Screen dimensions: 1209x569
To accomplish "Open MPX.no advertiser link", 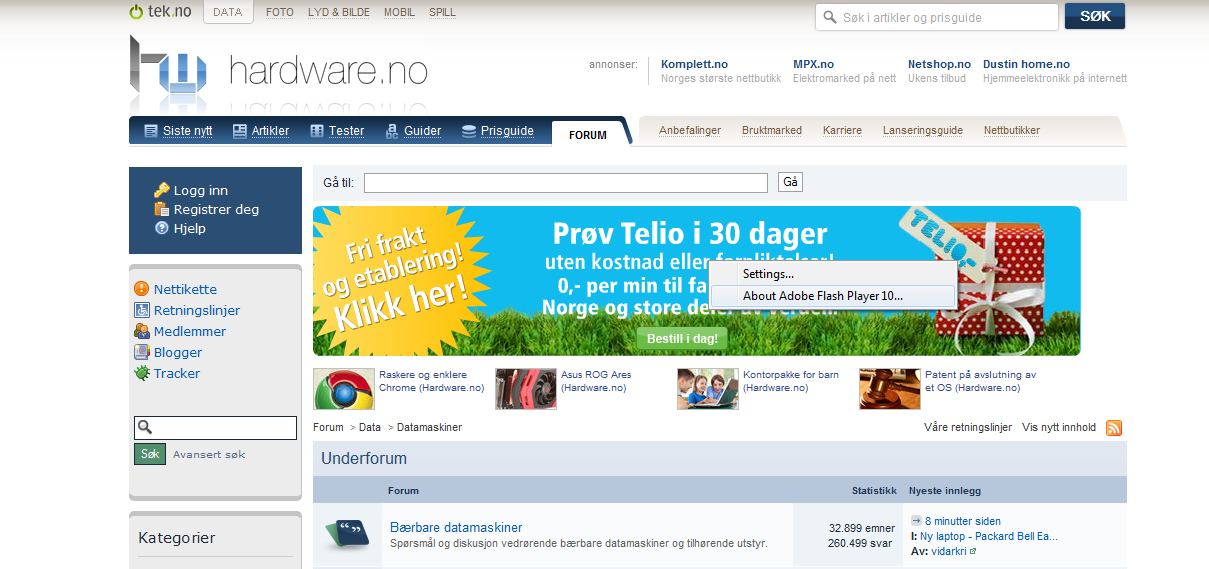I will pyautogui.click(x=813, y=64).
